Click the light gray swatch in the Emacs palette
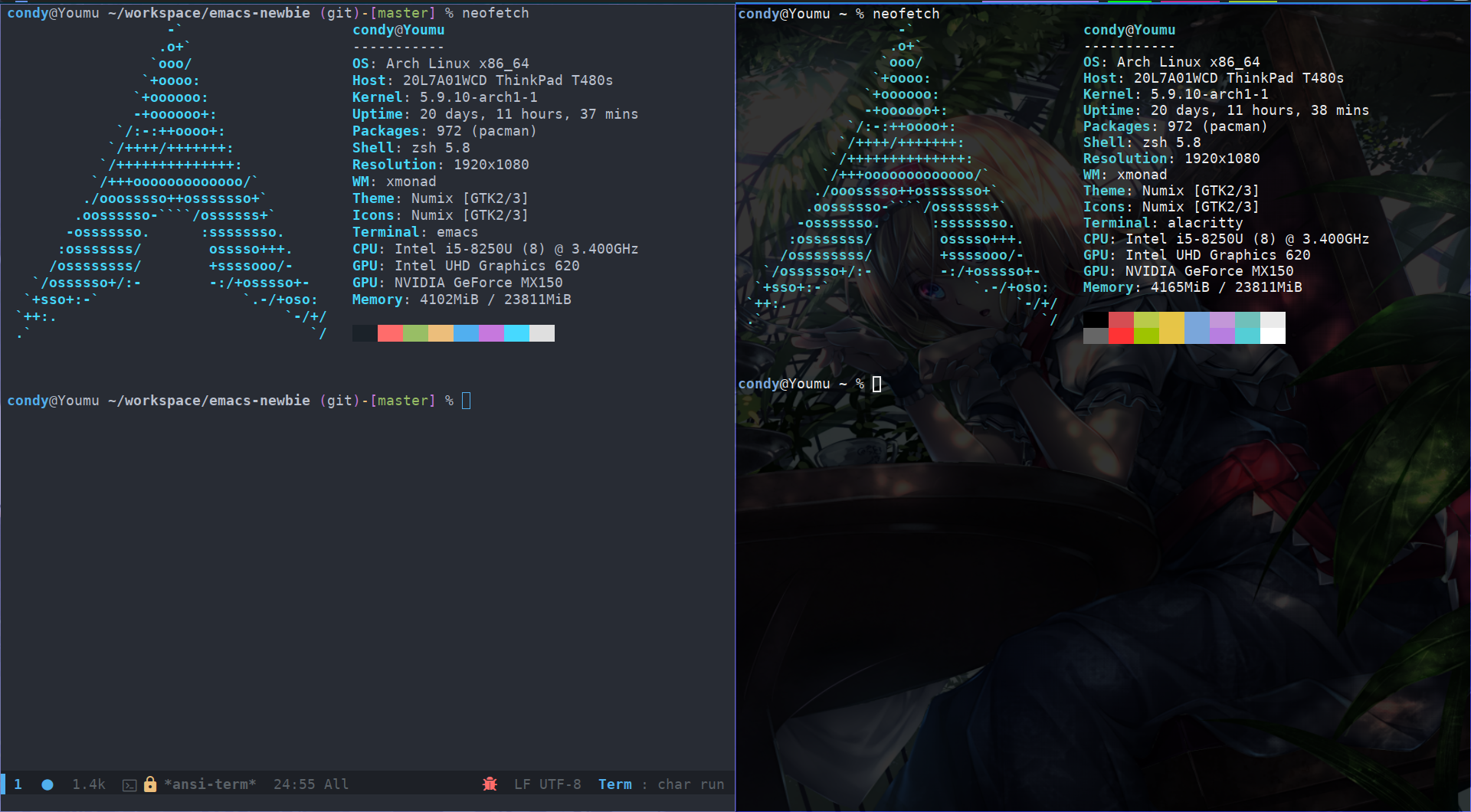Viewport: 1471px width, 812px height. click(542, 333)
